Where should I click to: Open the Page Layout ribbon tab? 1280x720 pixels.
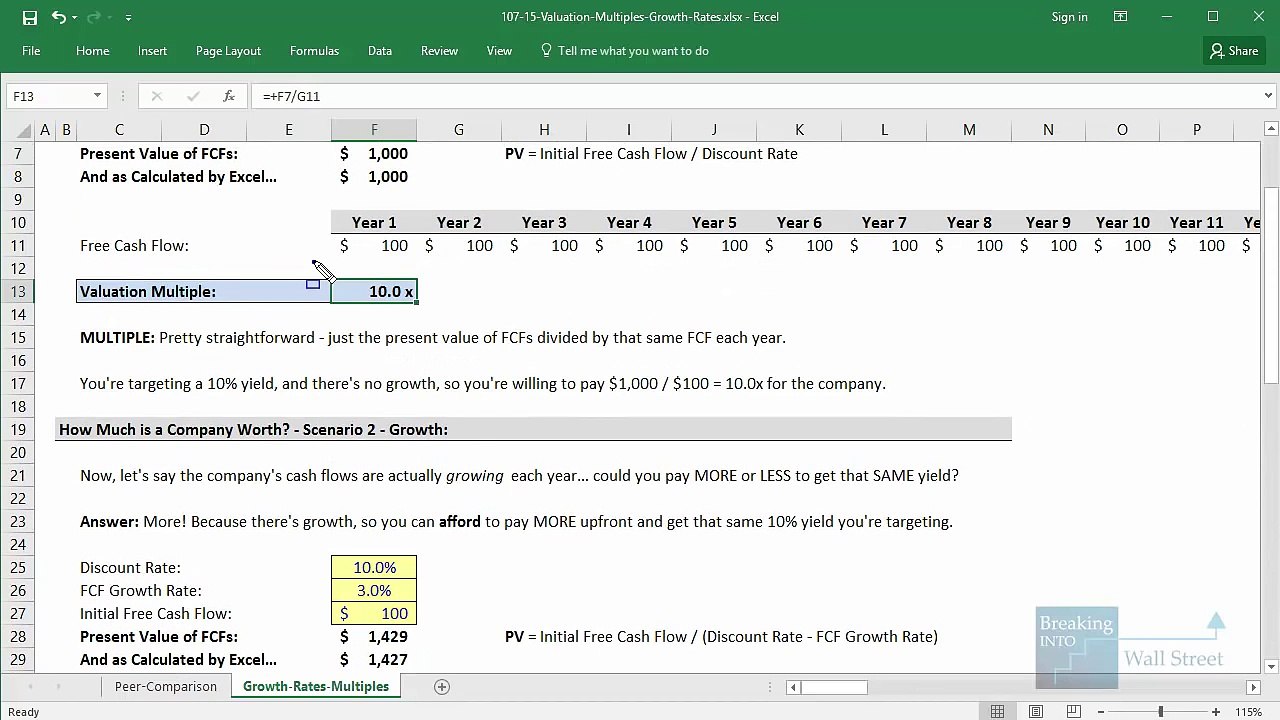tap(228, 51)
